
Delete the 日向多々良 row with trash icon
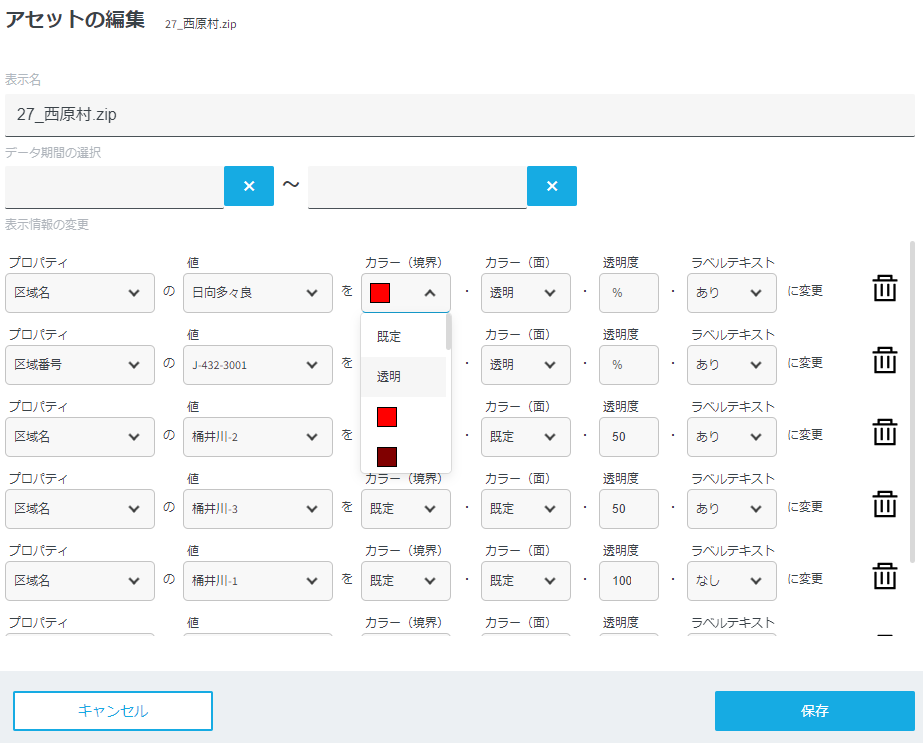click(x=884, y=290)
